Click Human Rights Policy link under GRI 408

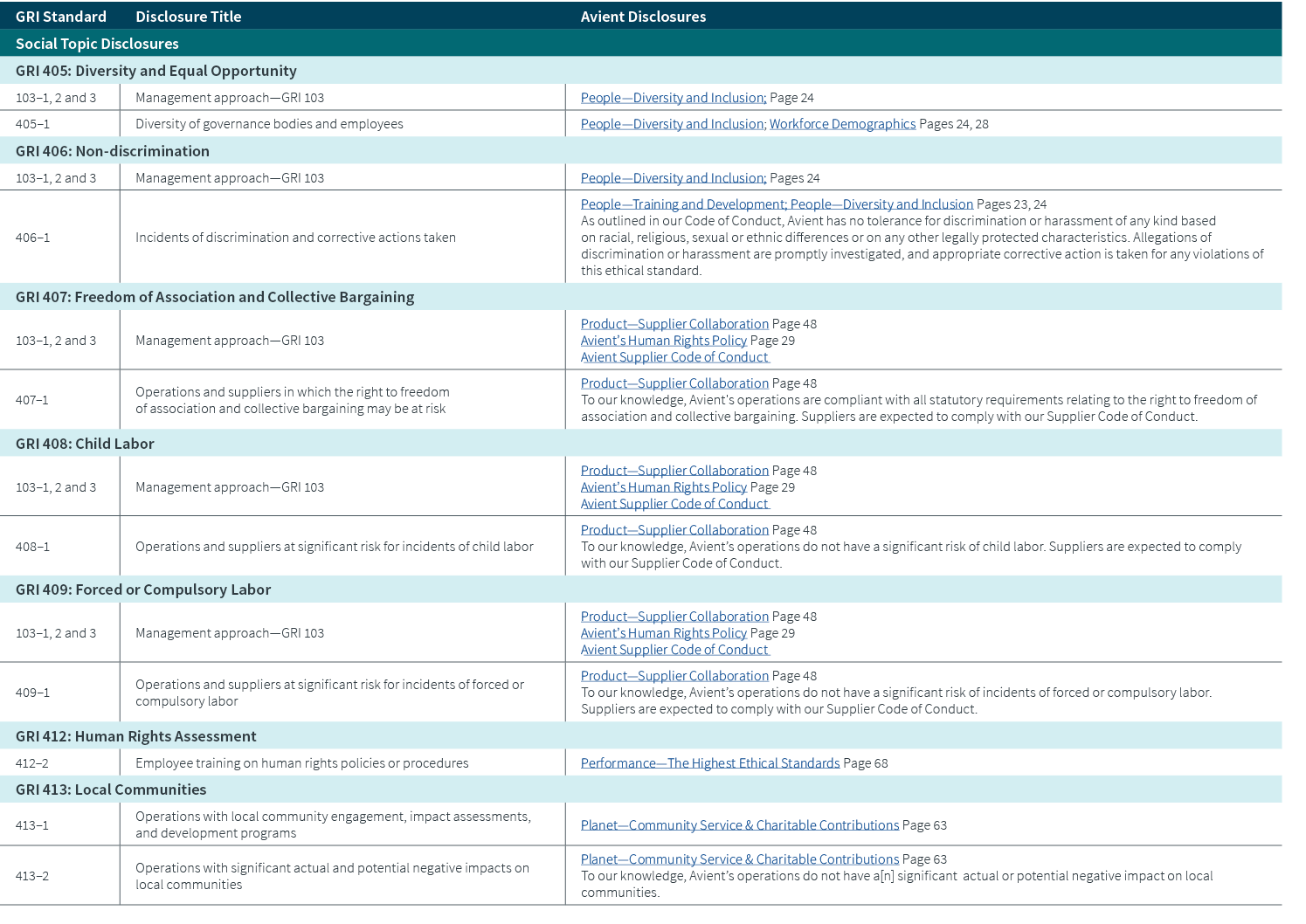point(663,487)
